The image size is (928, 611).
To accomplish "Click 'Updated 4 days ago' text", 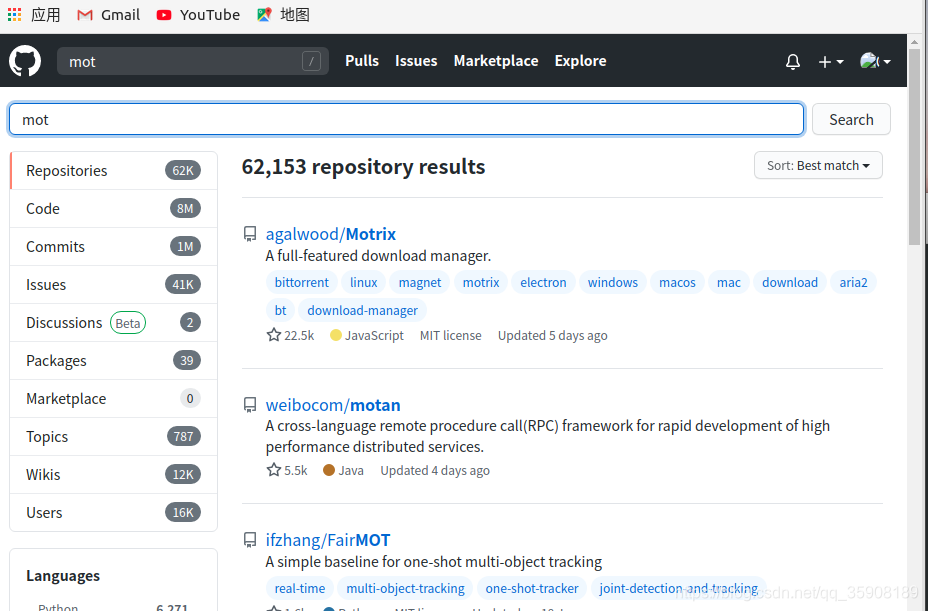I will (435, 471).
